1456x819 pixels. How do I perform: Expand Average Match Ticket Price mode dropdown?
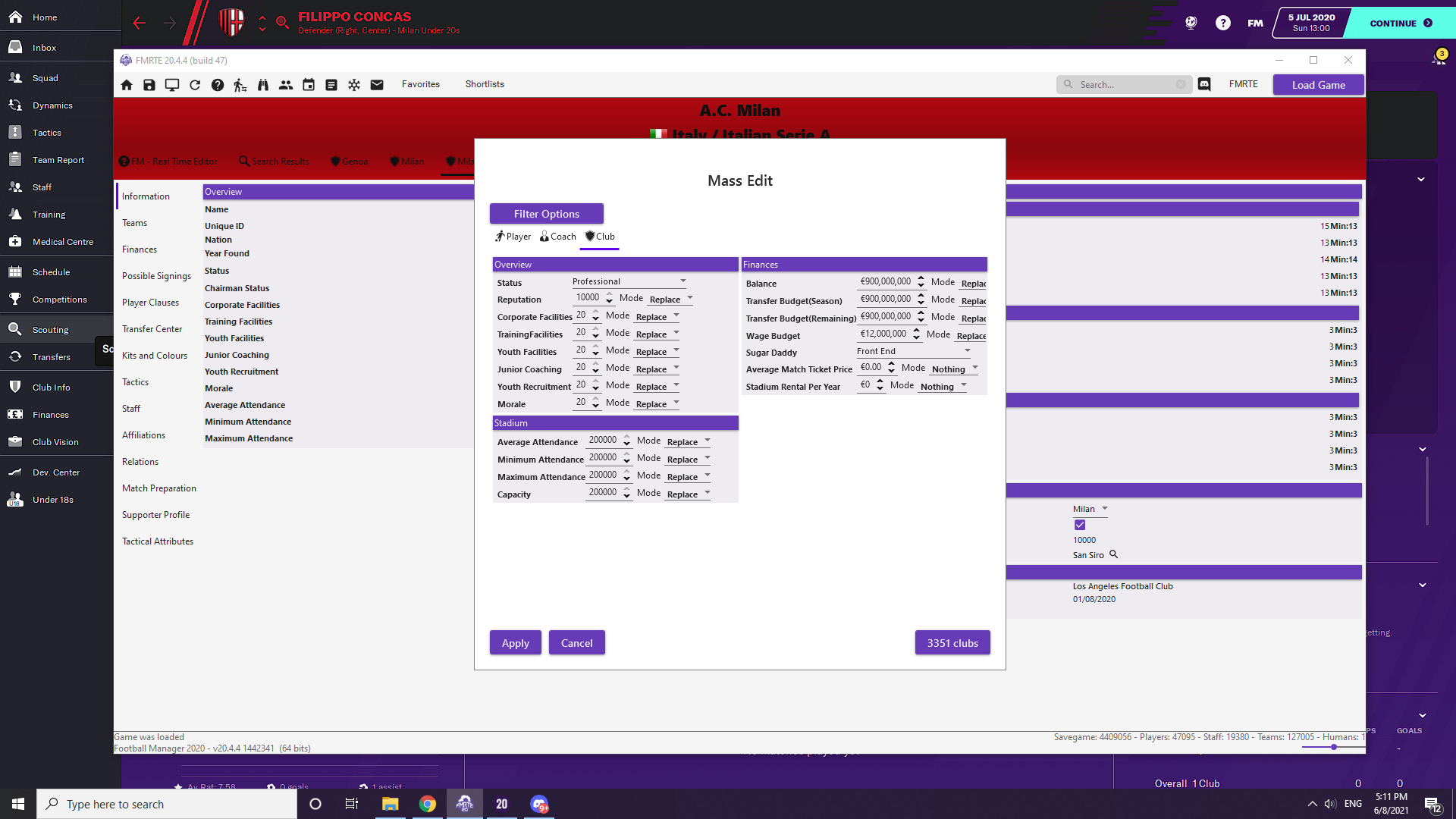955,369
